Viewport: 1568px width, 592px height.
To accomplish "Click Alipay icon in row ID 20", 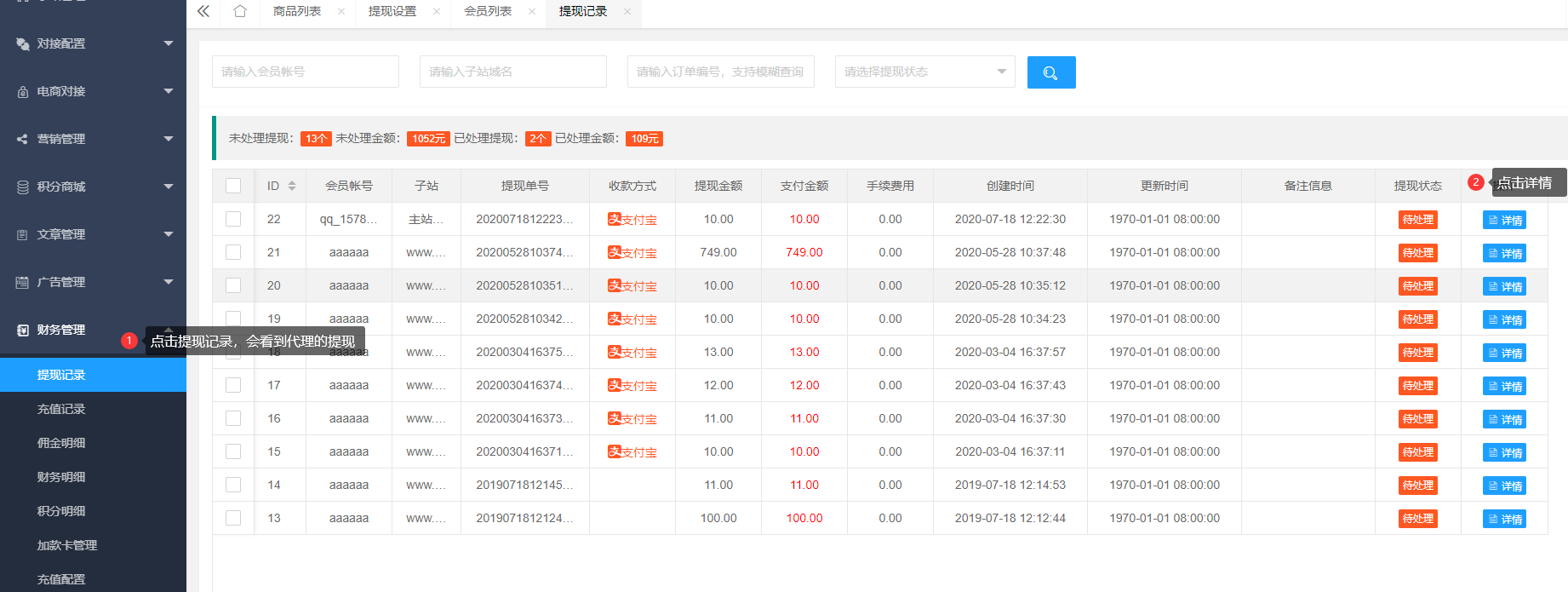I will [614, 285].
